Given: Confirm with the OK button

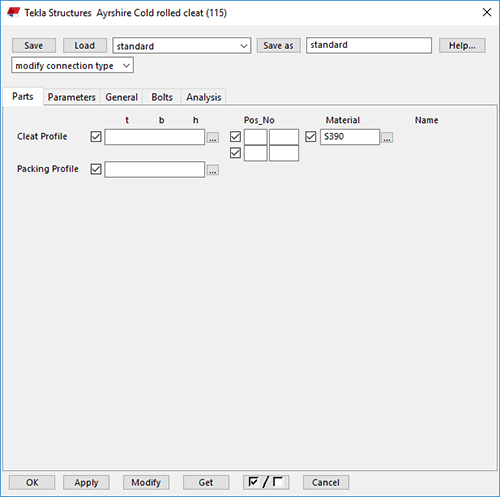Looking at the screenshot, I should coord(32,482).
